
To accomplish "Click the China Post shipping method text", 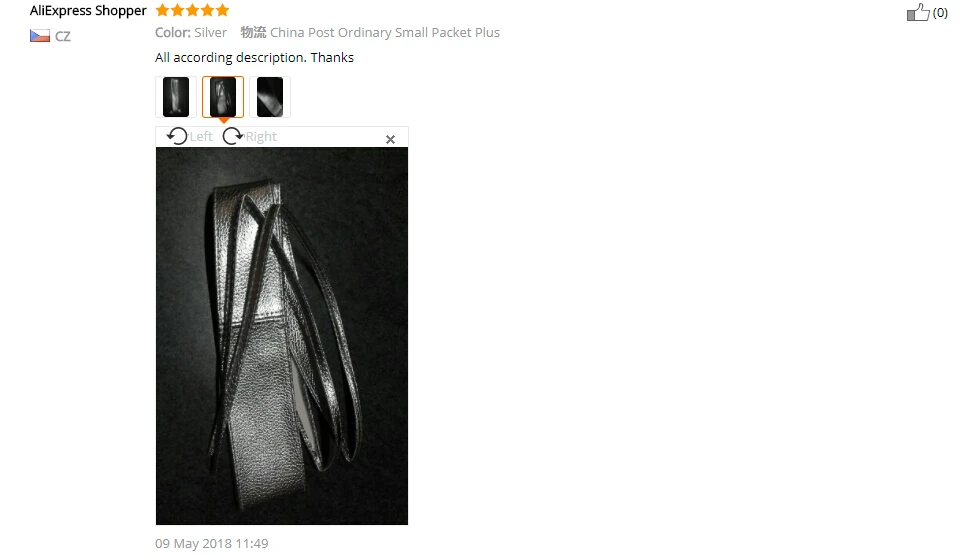I will click(385, 32).
